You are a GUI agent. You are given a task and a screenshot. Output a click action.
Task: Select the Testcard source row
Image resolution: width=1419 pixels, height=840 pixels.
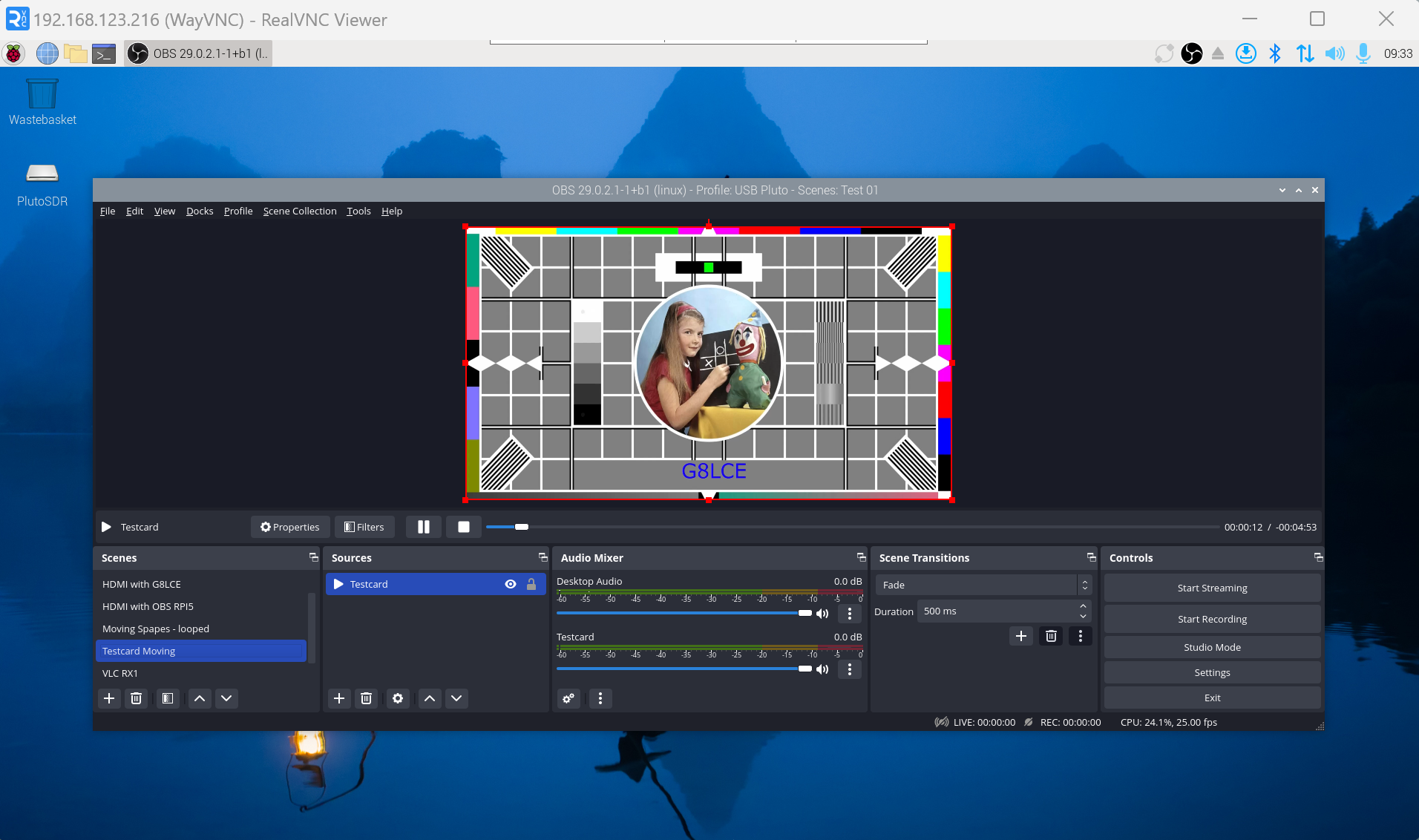[x=436, y=584]
